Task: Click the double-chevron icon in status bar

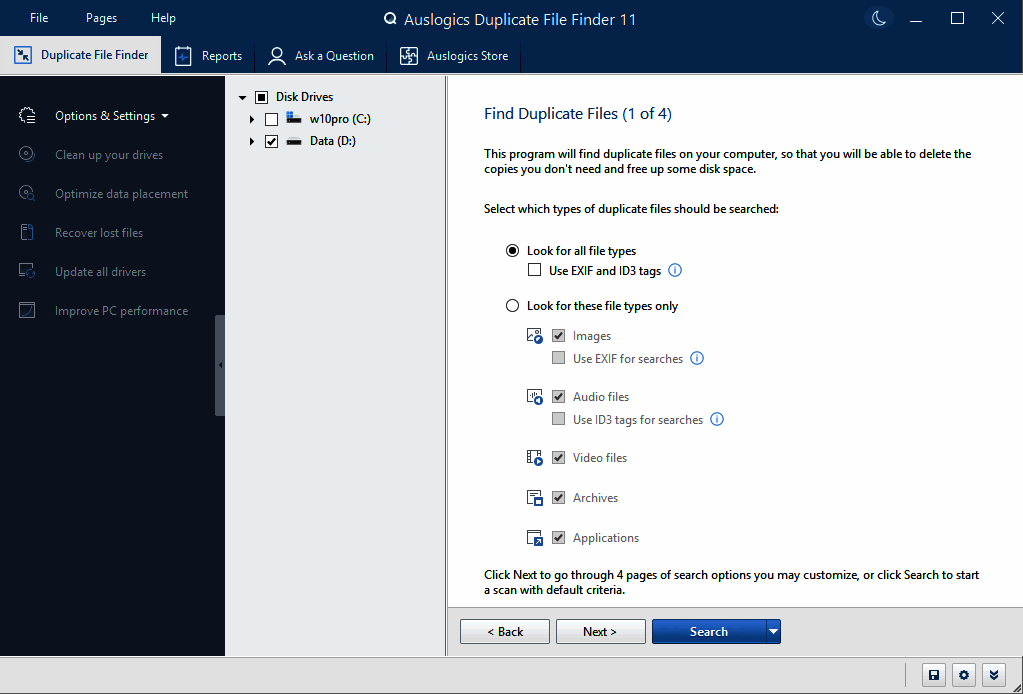Action: tap(993, 675)
